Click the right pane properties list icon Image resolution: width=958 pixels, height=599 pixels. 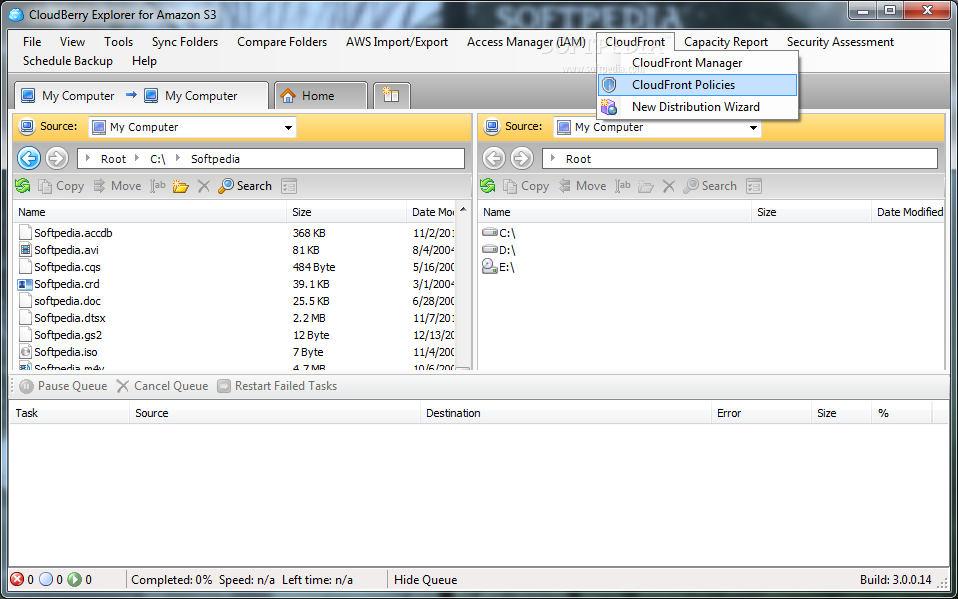click(755, 186)
